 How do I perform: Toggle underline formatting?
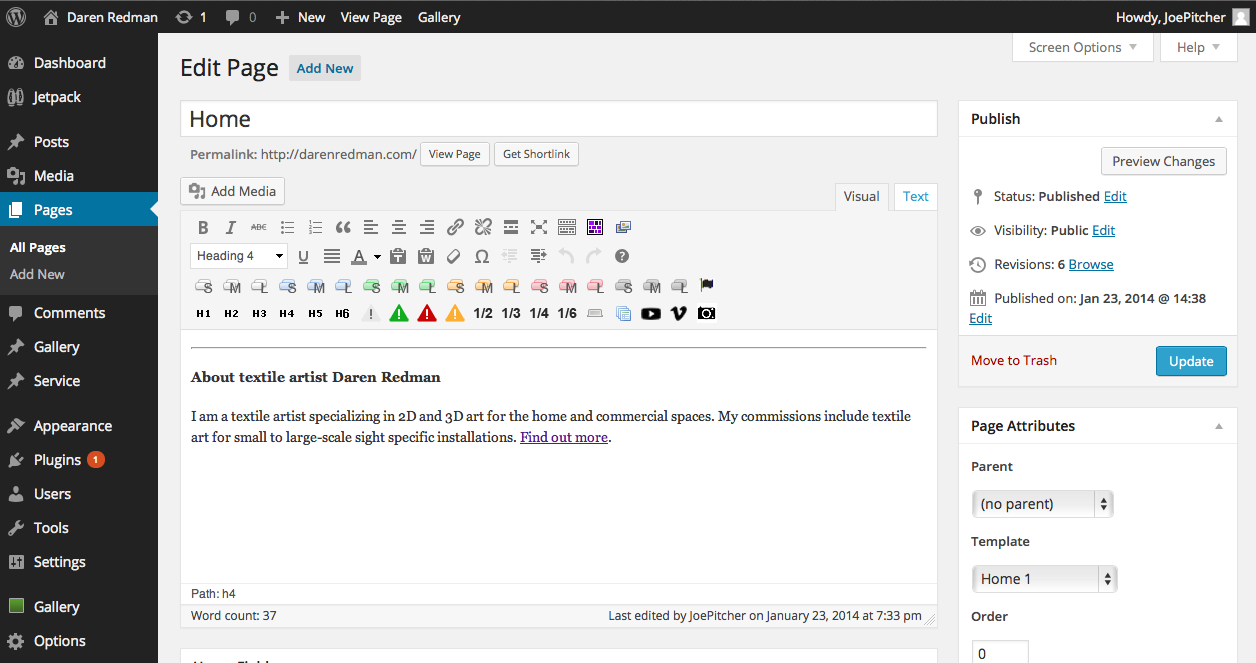pos(303,256)
